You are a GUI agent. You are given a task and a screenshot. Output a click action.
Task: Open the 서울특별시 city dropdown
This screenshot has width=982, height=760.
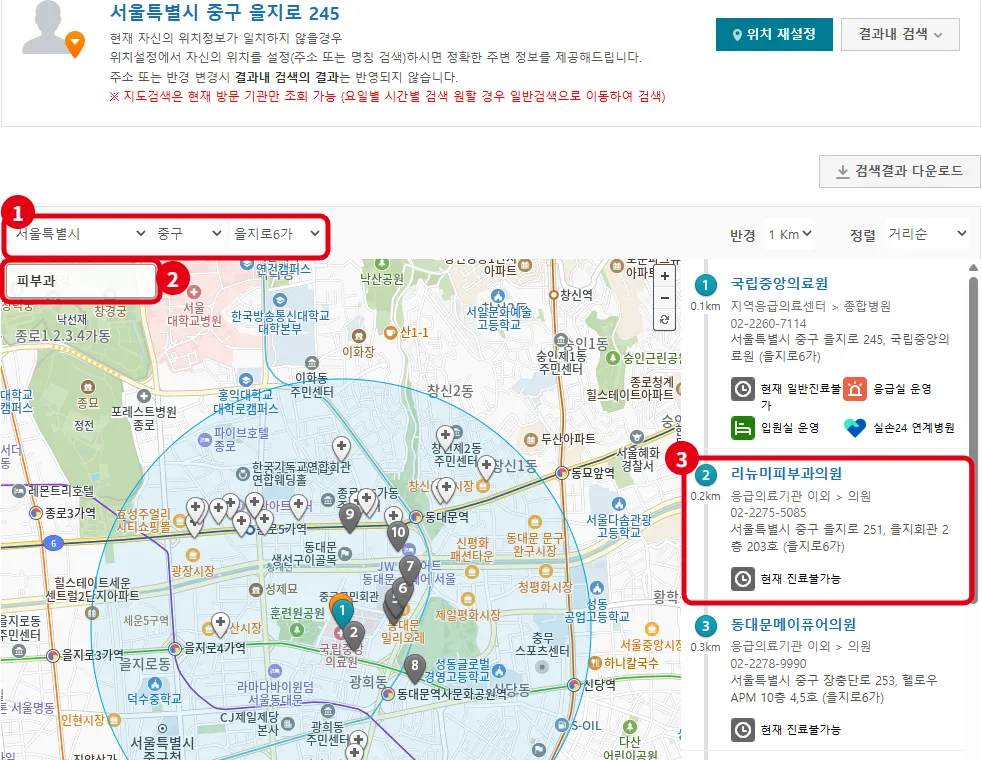coord(80,234)
